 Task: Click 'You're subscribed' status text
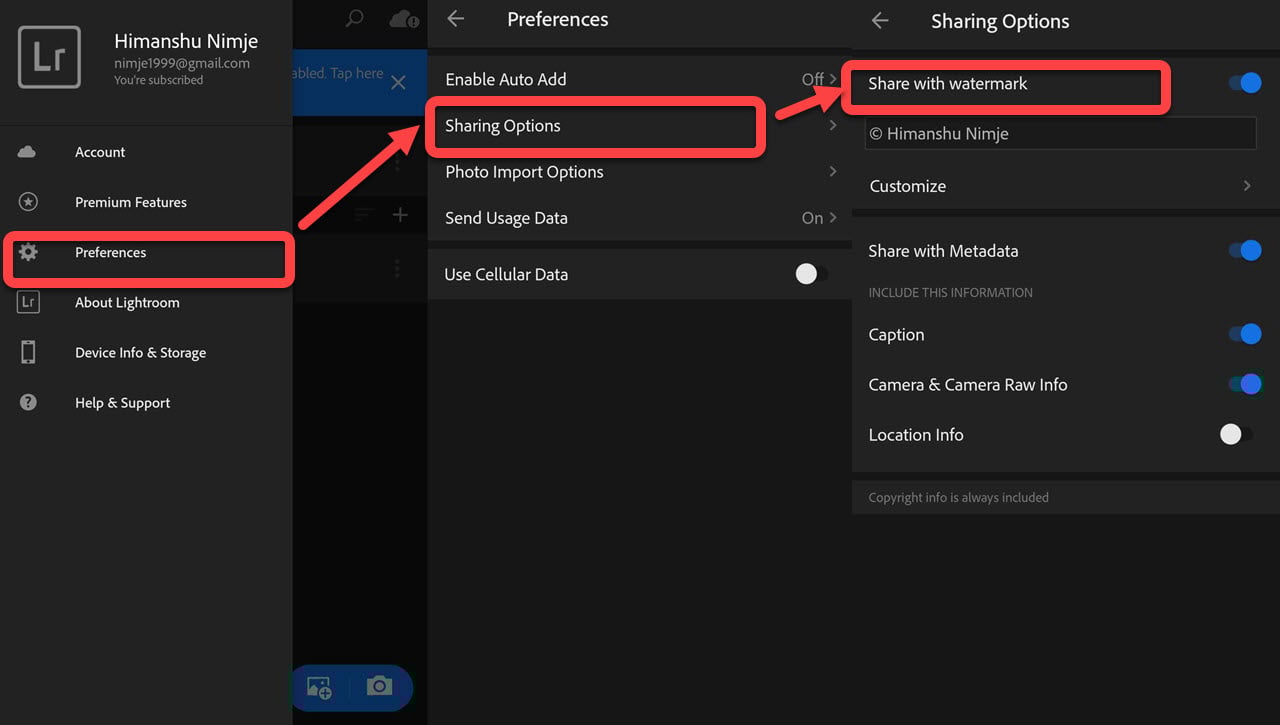pos(158,80)
